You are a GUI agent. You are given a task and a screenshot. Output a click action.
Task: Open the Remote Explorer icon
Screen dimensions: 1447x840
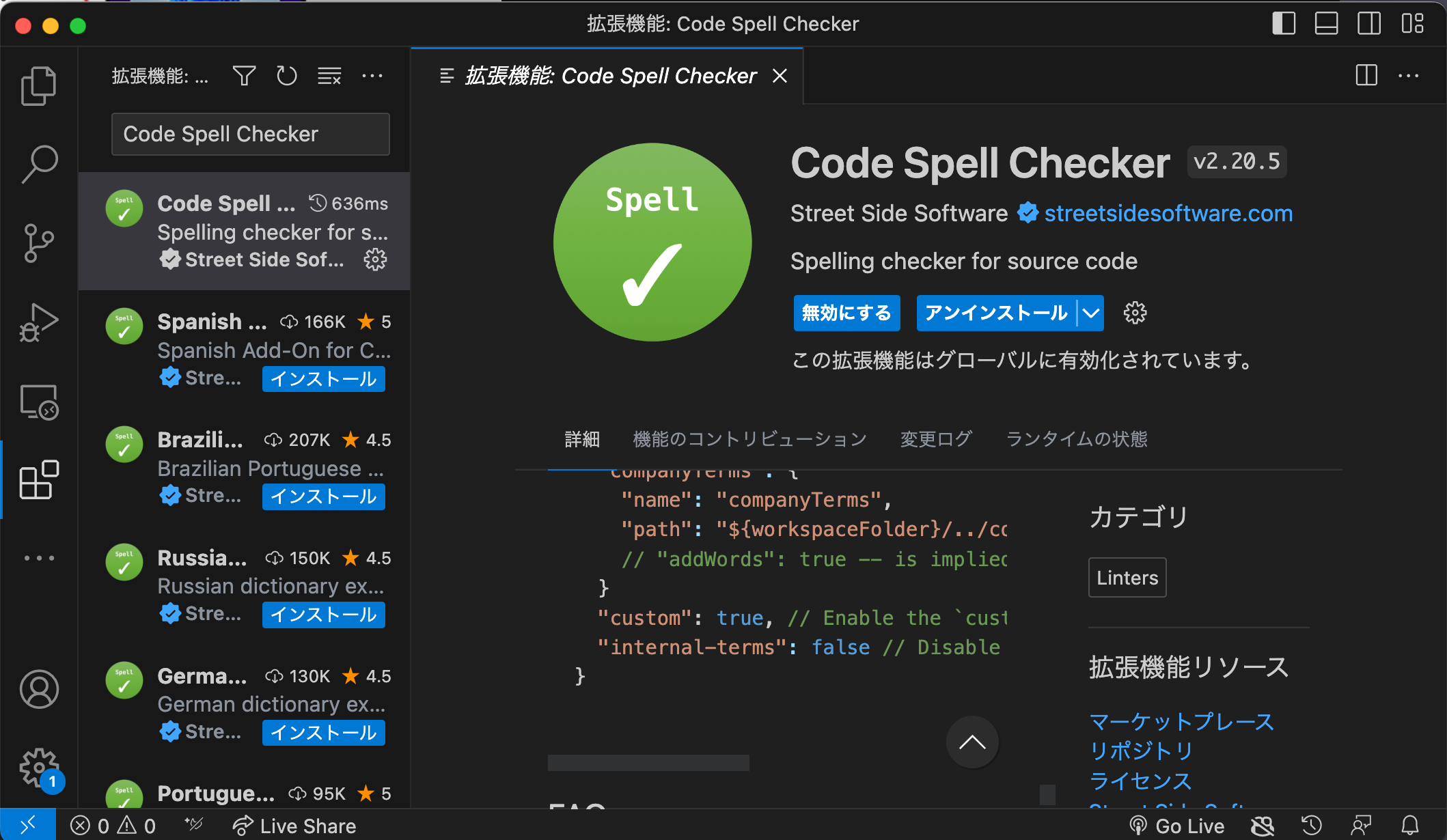point(39,402)
